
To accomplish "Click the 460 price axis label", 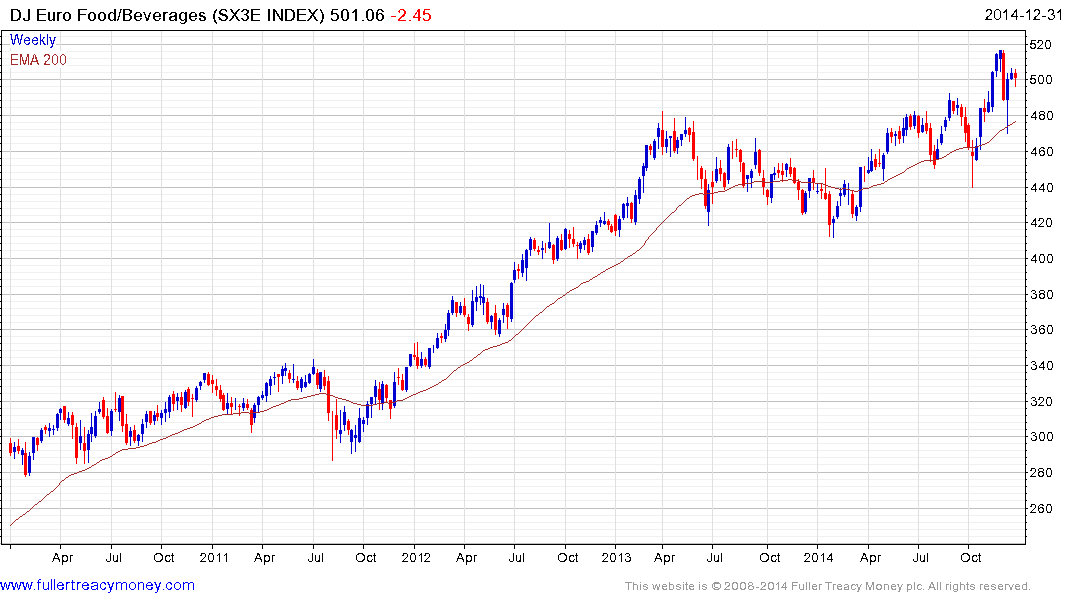I will [1040, 152].
